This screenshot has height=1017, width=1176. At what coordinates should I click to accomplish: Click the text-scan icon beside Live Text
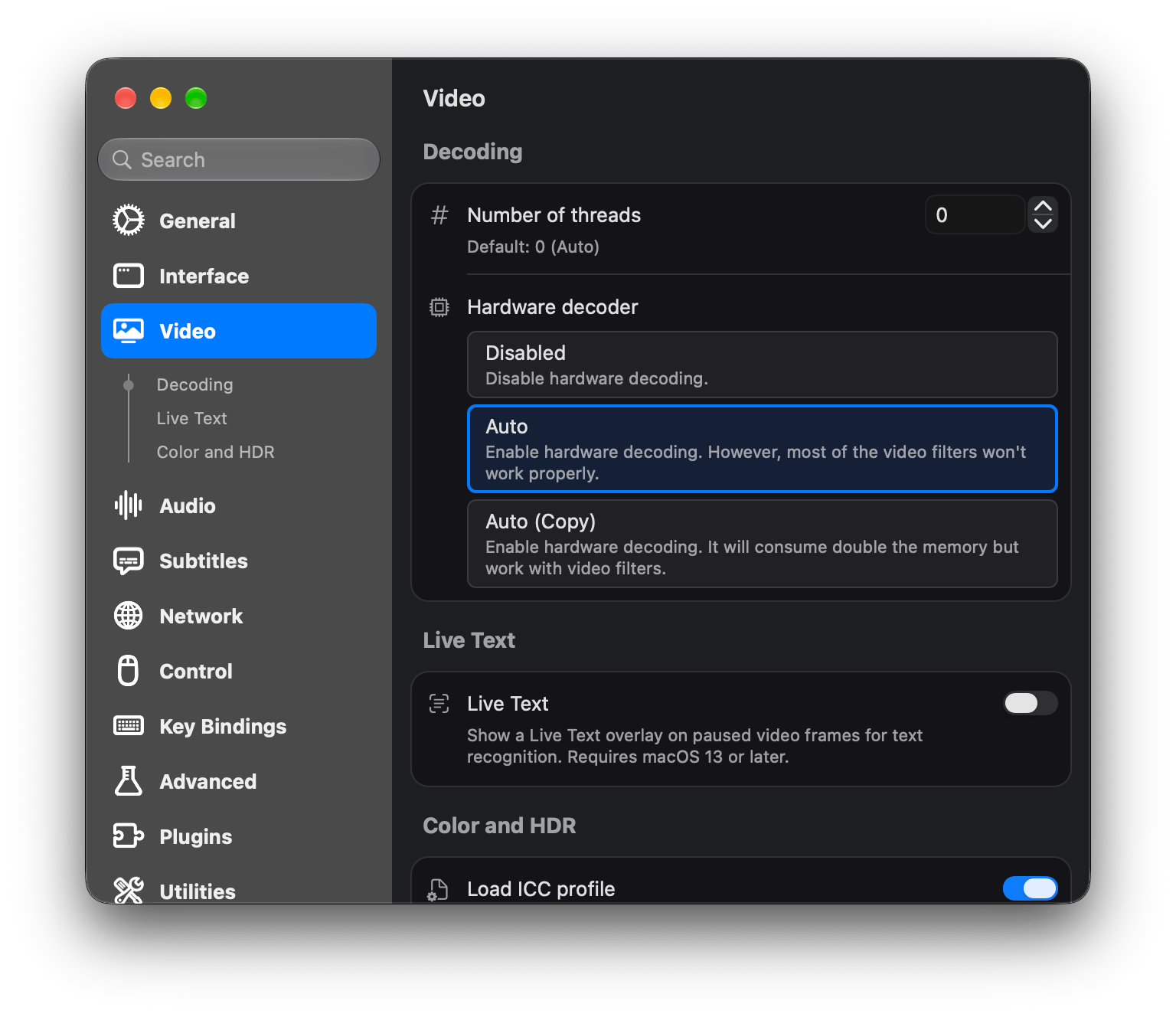coord(439,704)
